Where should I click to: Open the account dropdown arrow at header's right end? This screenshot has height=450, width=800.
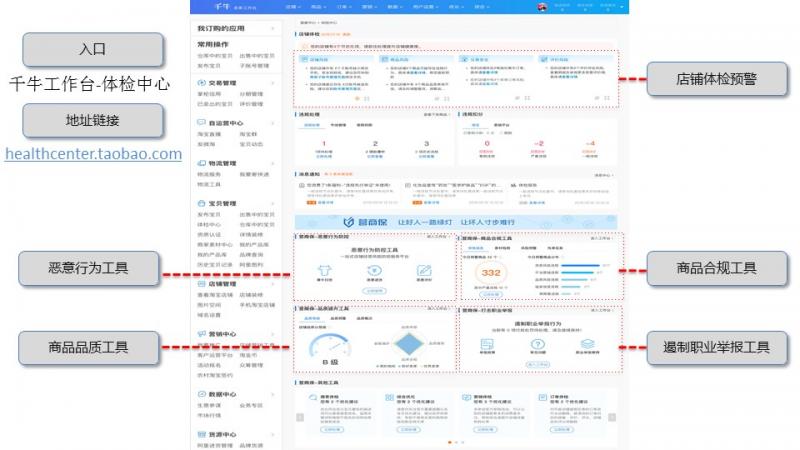(x=621, y=7)
